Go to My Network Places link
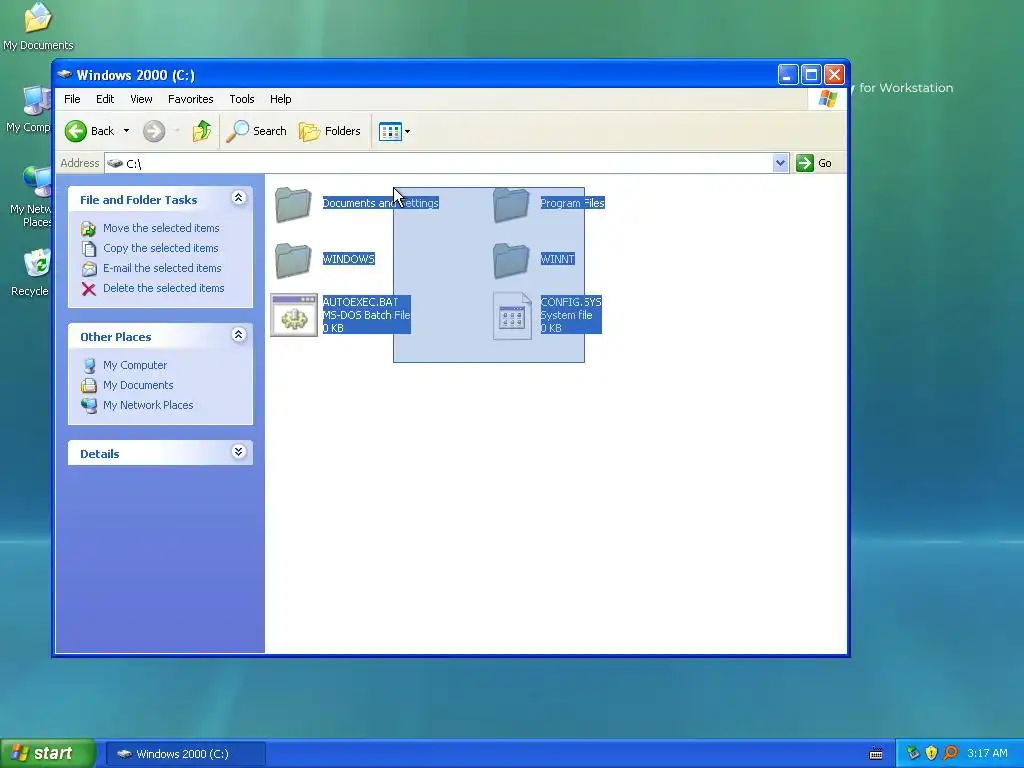Viewport: 1024px width, 768px height. pos(148,405)
